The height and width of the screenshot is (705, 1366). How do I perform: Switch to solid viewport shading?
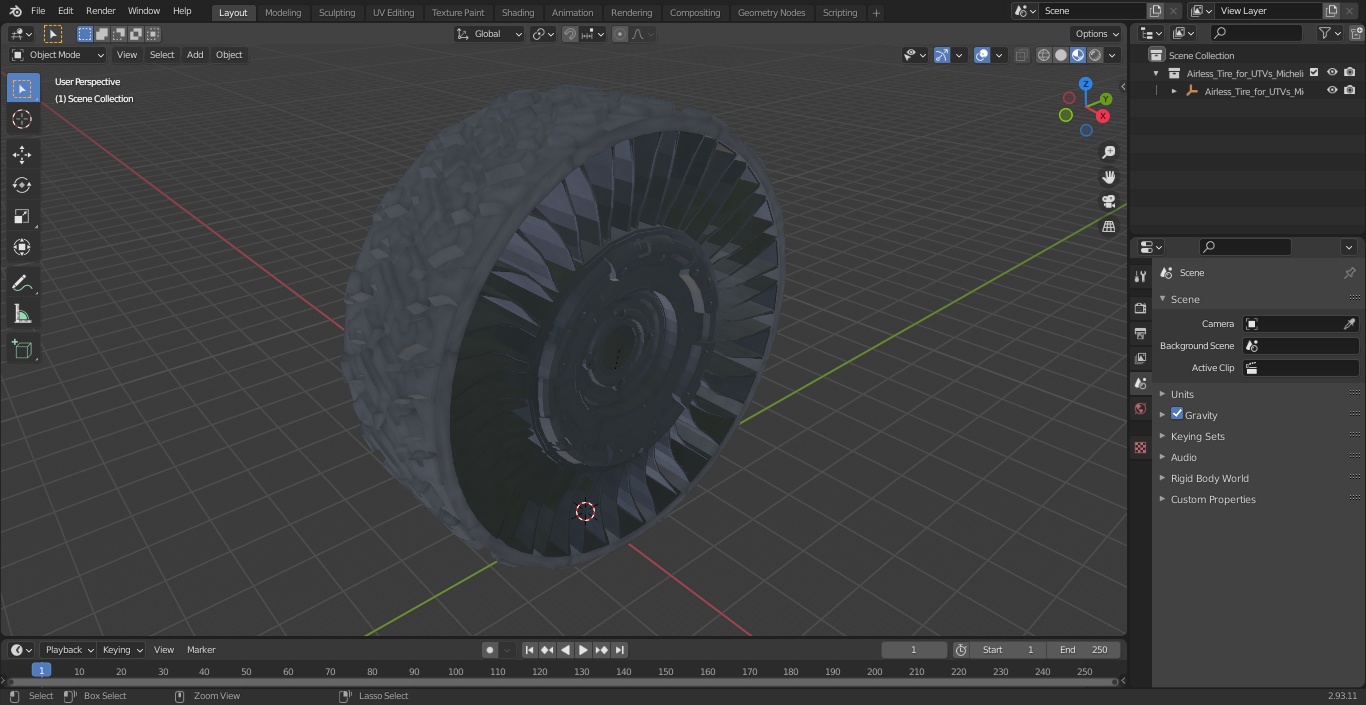(x=1061, y=55)
